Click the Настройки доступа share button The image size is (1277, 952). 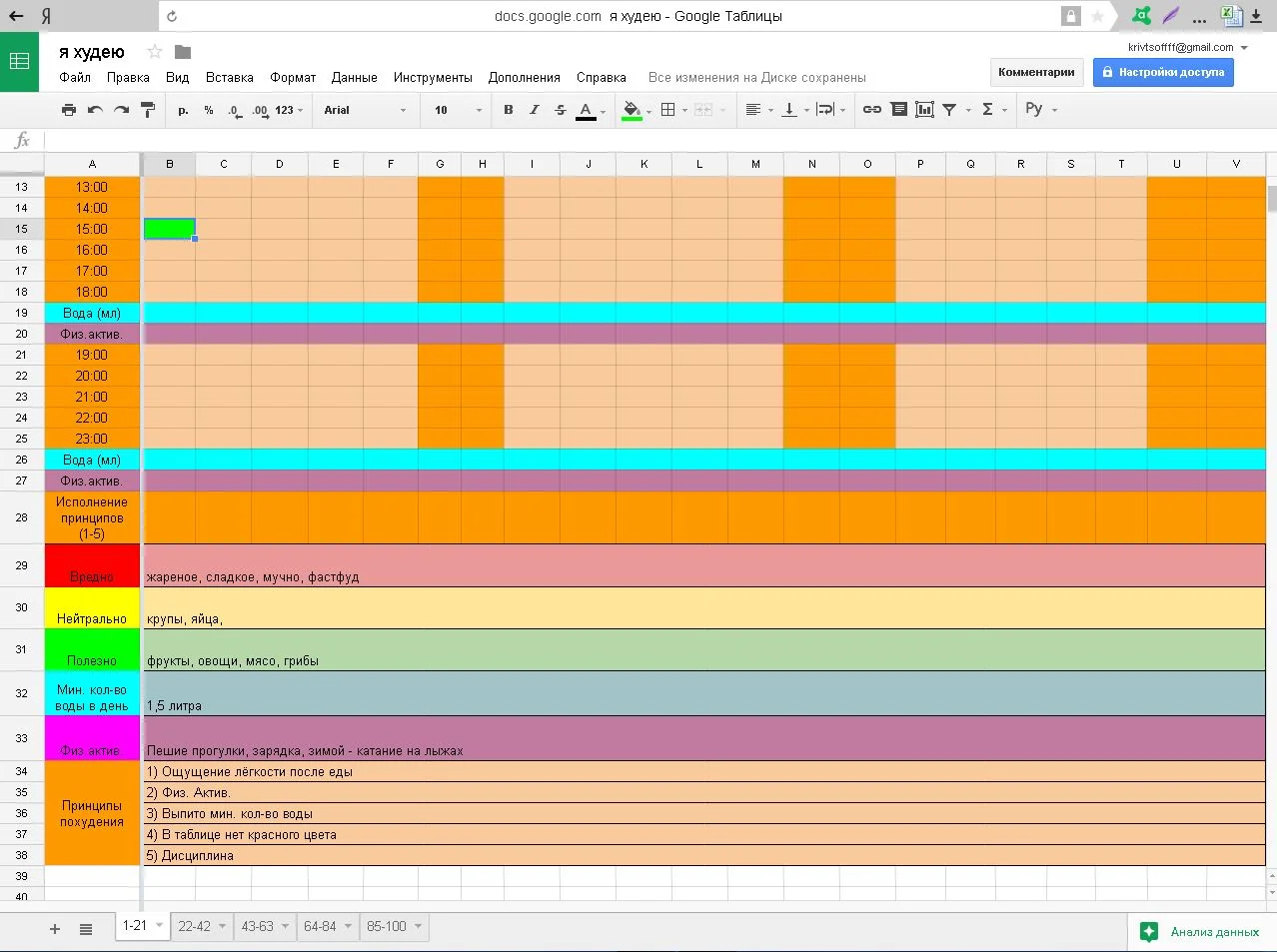[1163, 72]
